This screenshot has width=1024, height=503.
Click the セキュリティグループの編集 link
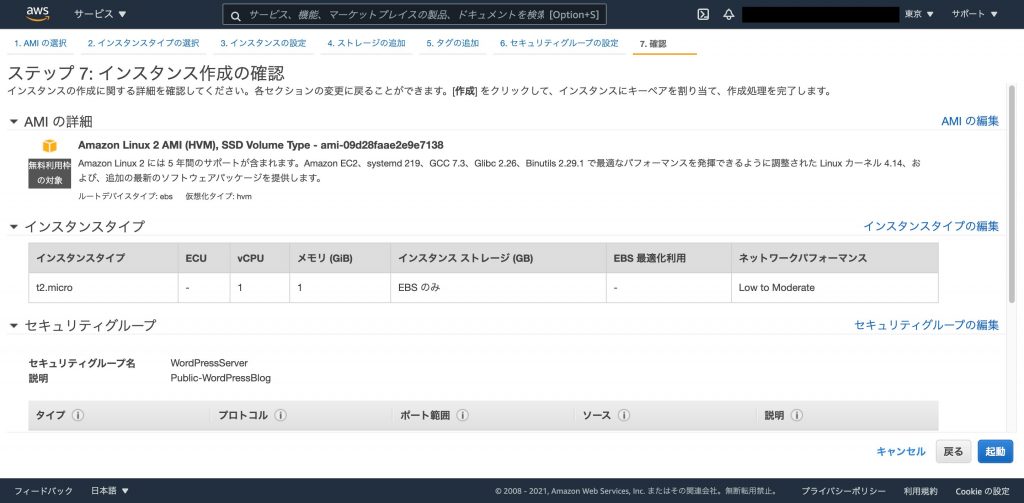927,325
